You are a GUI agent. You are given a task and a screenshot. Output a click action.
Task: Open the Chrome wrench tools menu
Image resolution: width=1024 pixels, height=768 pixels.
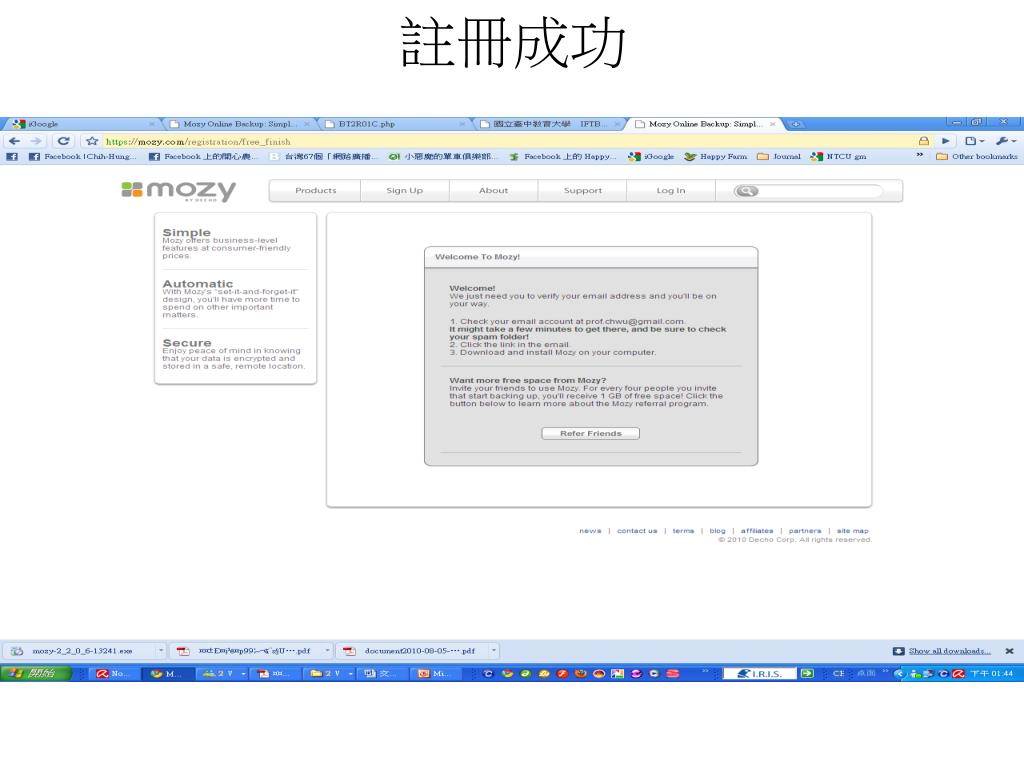1005,141
